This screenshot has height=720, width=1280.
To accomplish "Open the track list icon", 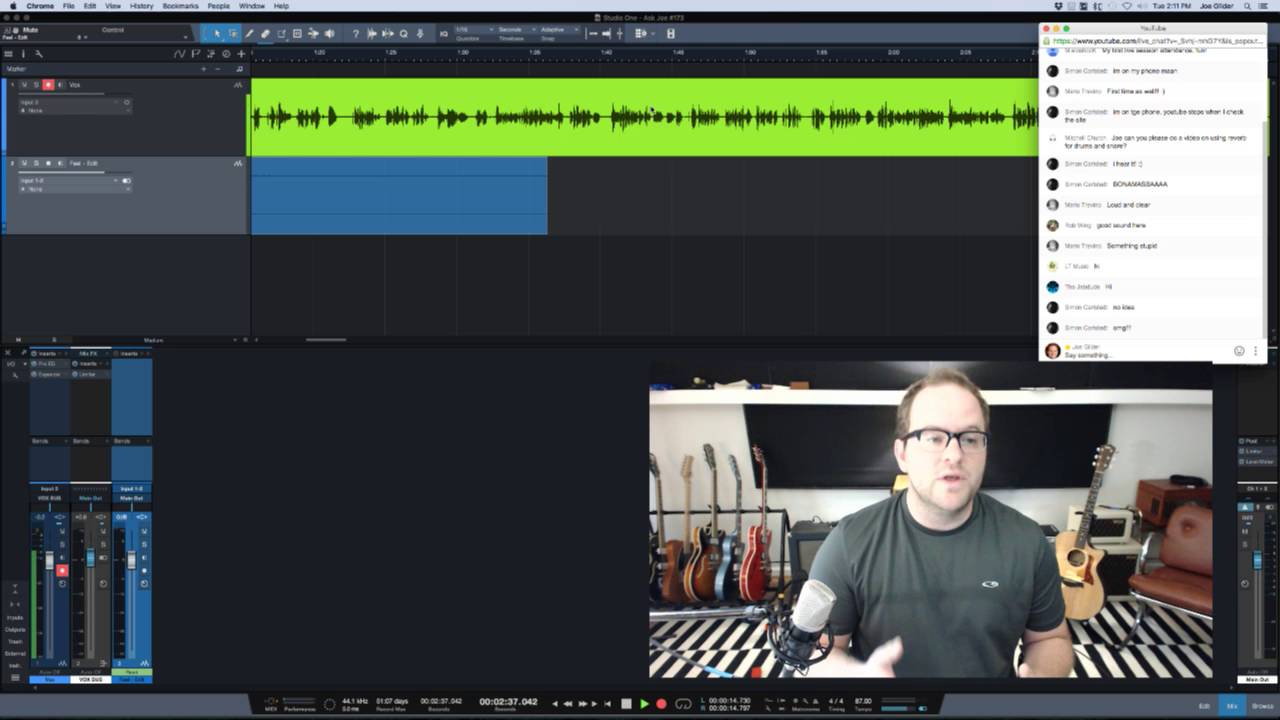I will [9, 54].
